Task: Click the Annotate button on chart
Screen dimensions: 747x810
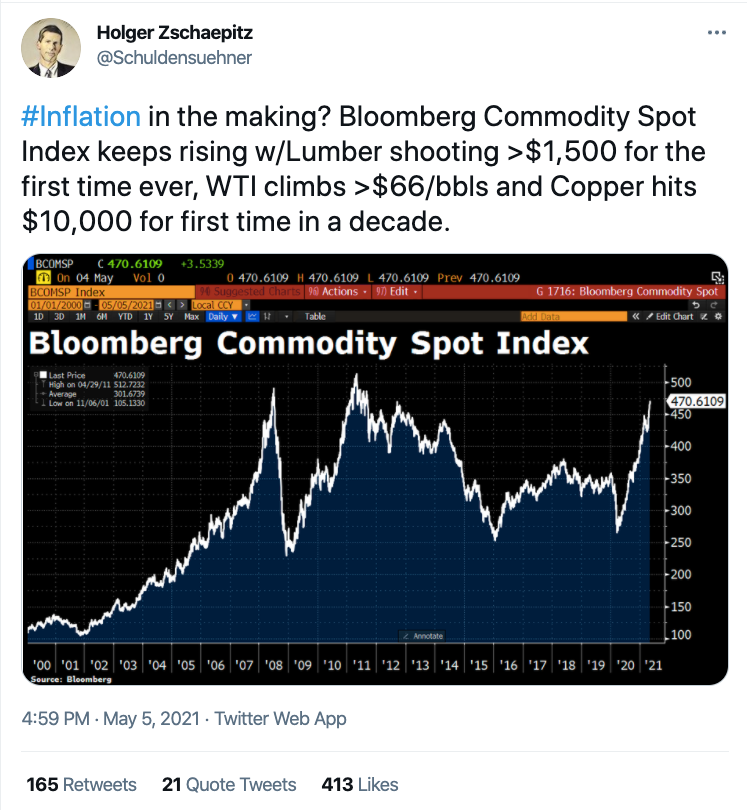Action: (x=423, y=636)
